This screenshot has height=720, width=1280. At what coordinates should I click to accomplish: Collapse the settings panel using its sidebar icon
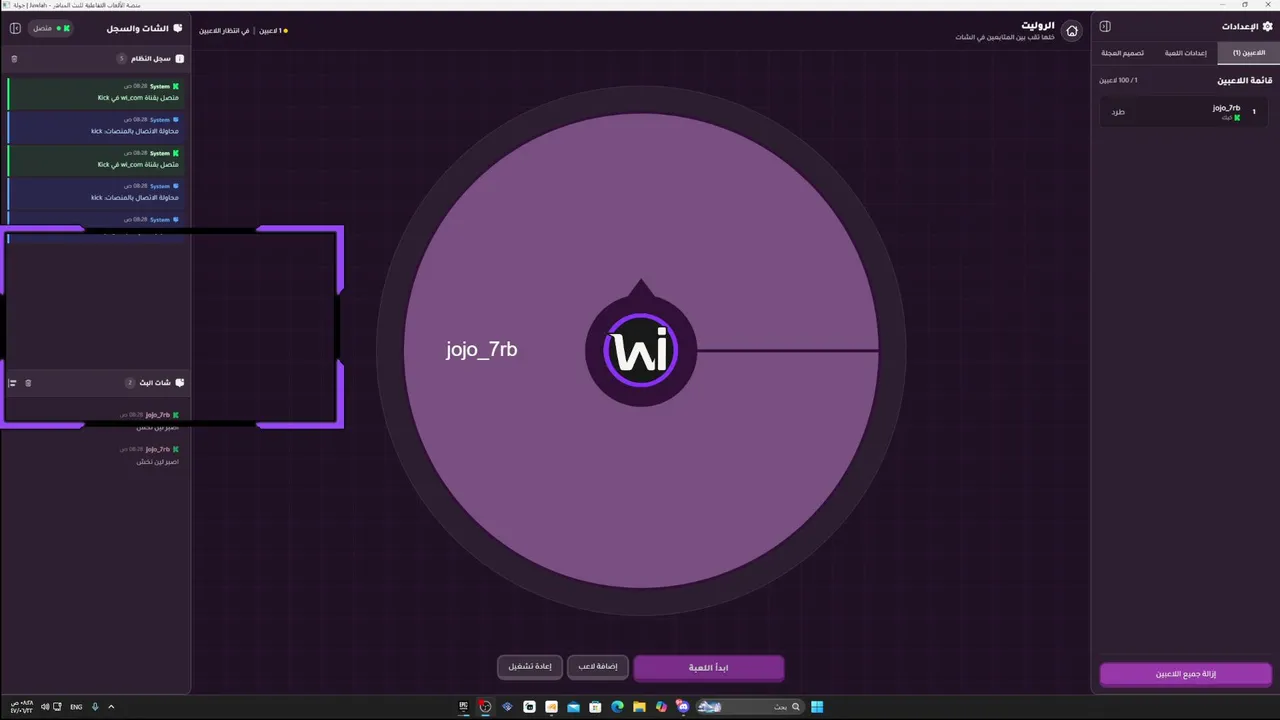point(1105,26)
